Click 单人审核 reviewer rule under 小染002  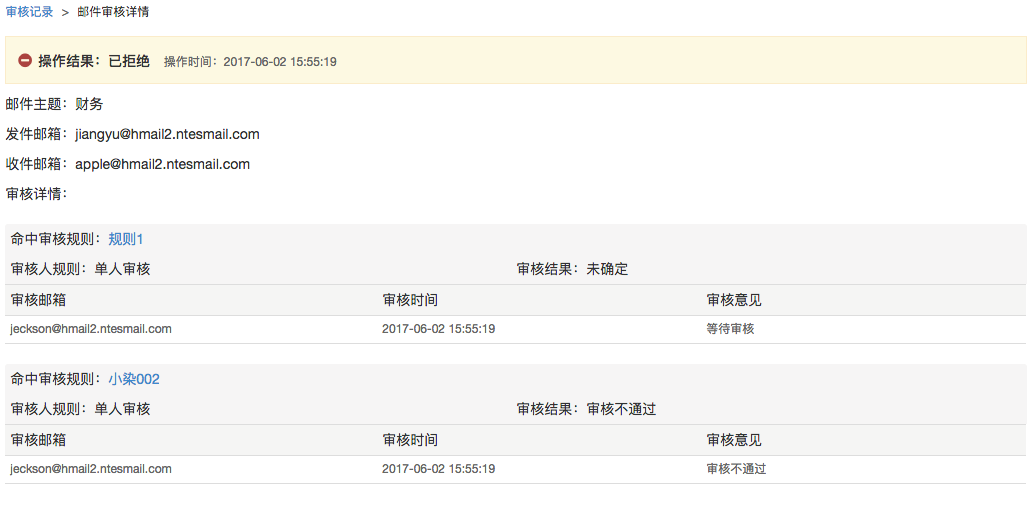(x=122, y=409)
